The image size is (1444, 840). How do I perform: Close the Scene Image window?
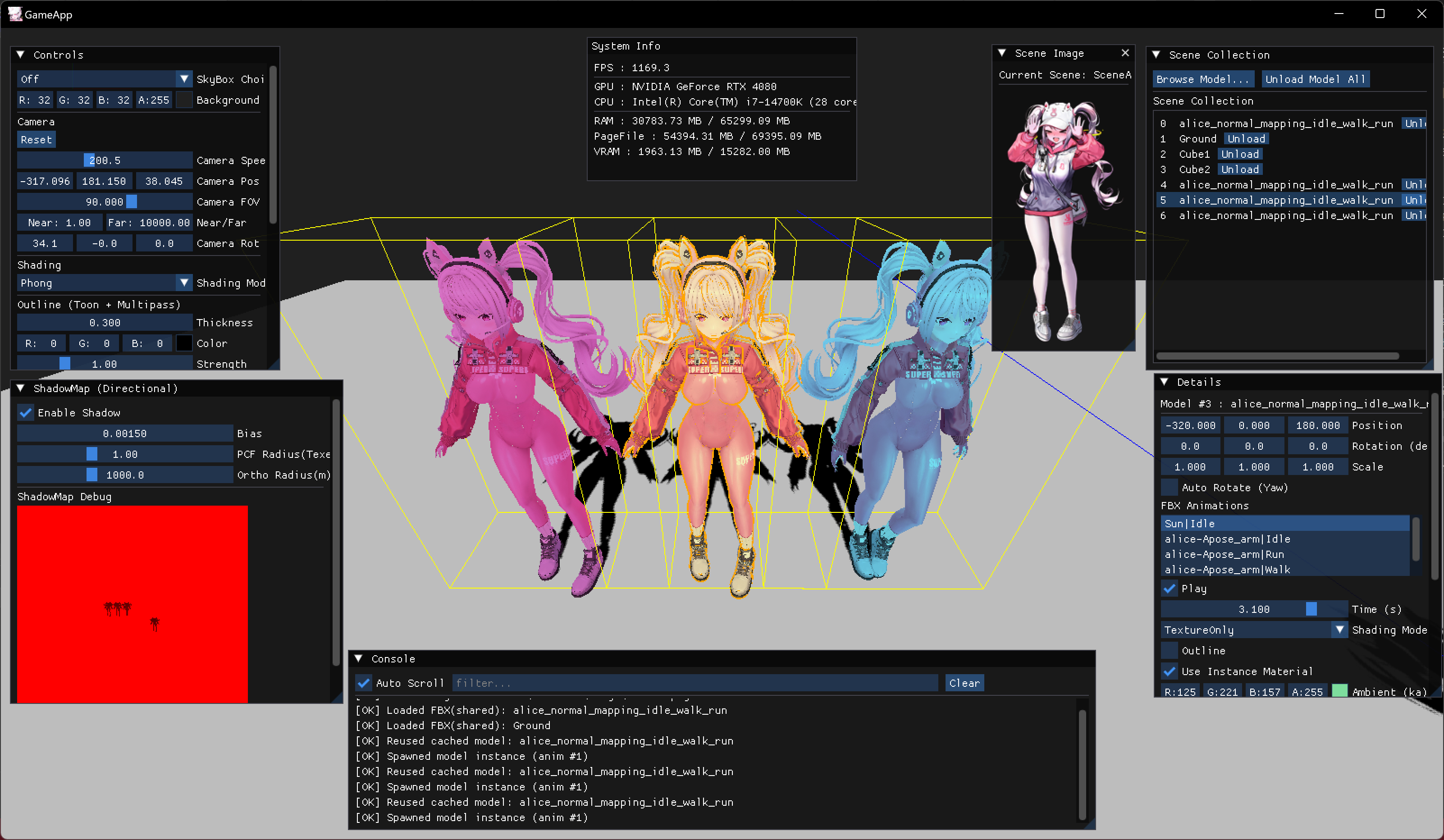coord(1125,53)
